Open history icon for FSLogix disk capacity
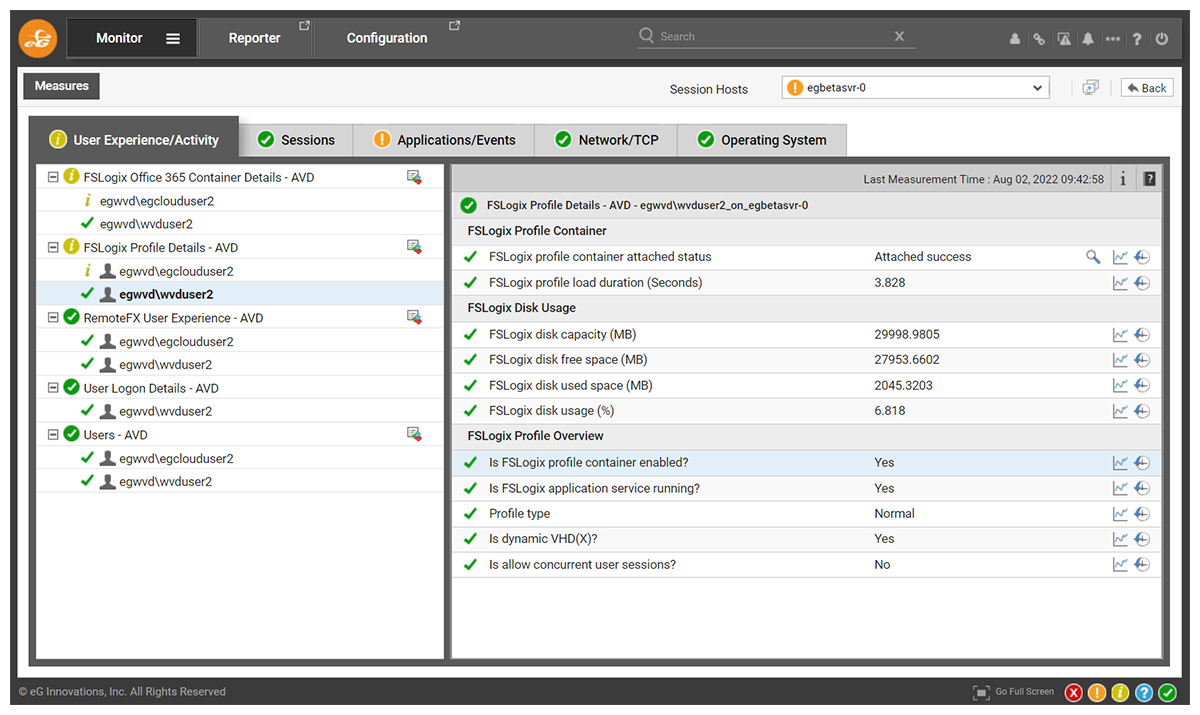This screenshot has height=715, width=1200. tap(1142, 335)
